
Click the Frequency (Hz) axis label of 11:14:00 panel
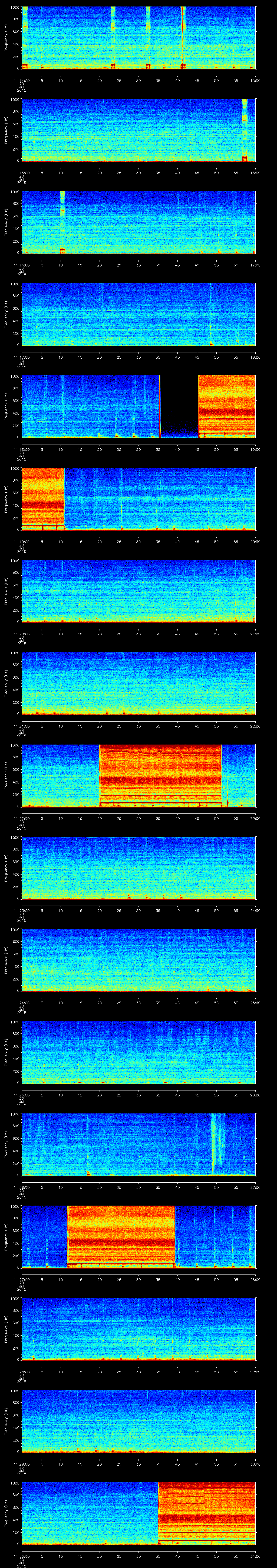(x=6, y=38)
